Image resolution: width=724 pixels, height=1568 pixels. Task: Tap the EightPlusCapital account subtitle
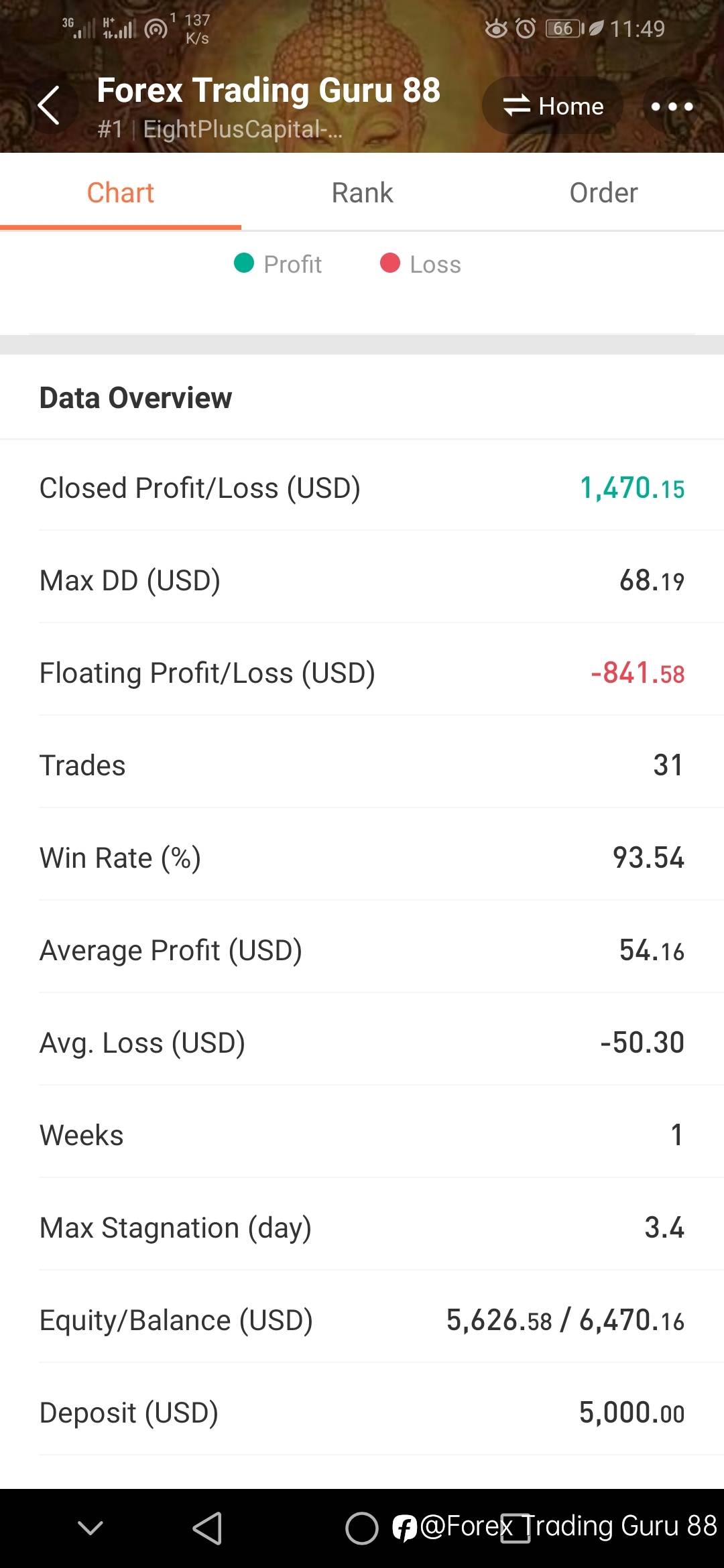241,129
